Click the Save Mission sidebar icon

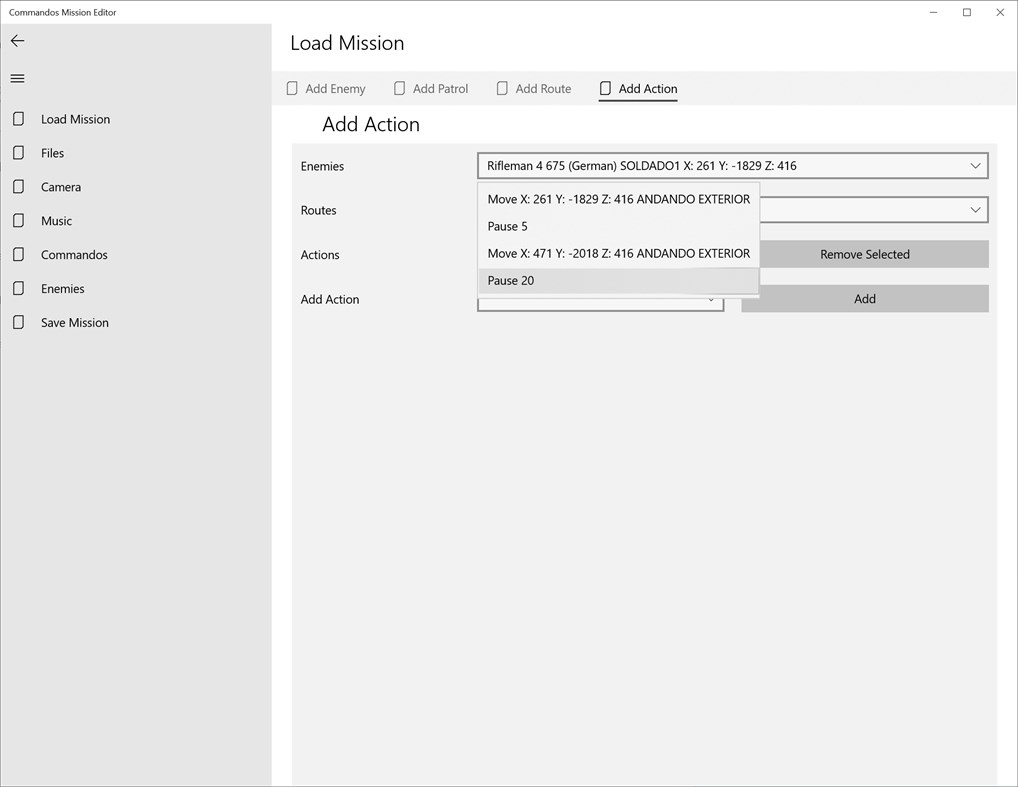[19, 322]
